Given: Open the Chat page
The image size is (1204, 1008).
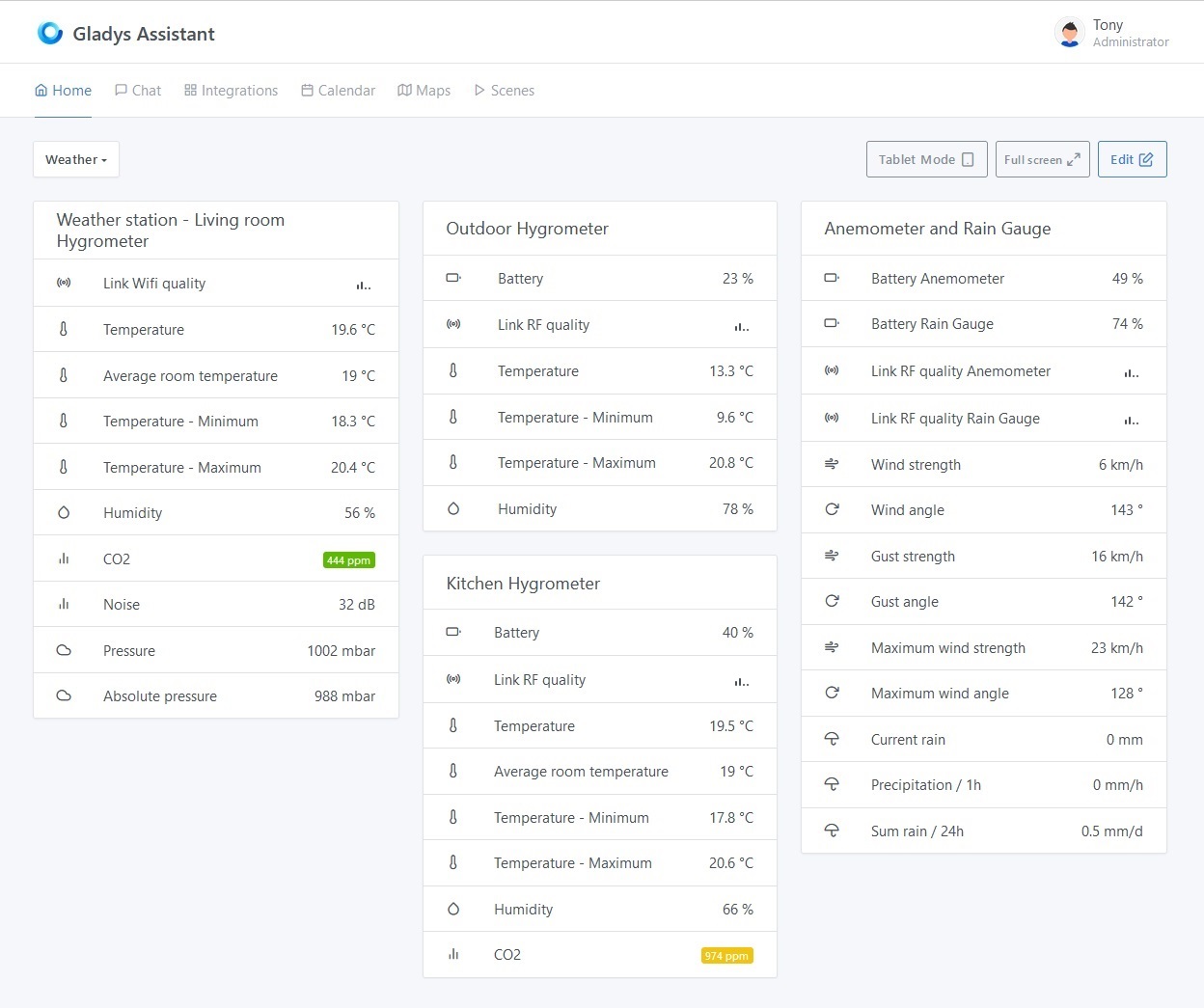Looking at the screenshot, I should [x=137, y=90].
